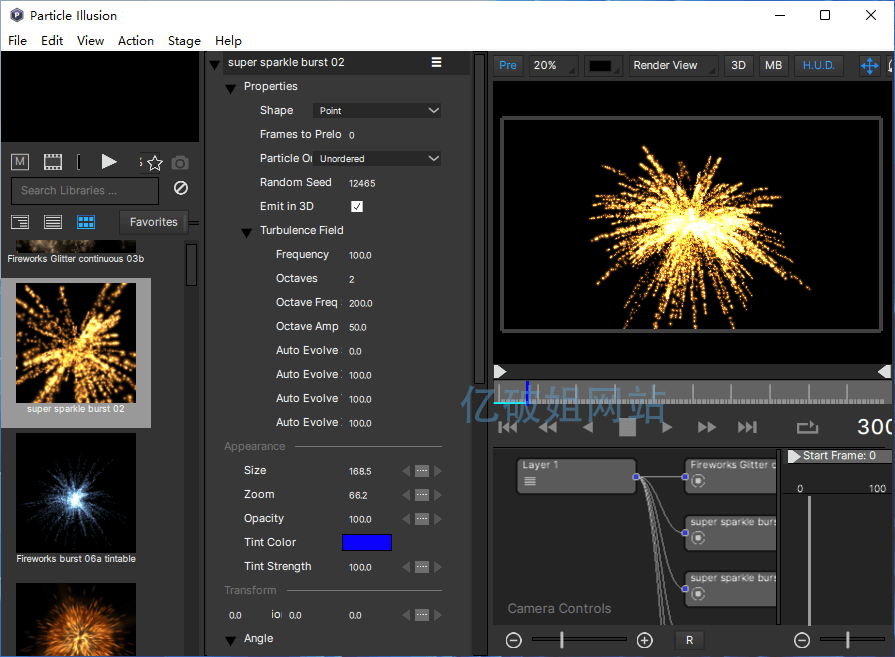Switch library to list view

[x=53, y=222]
